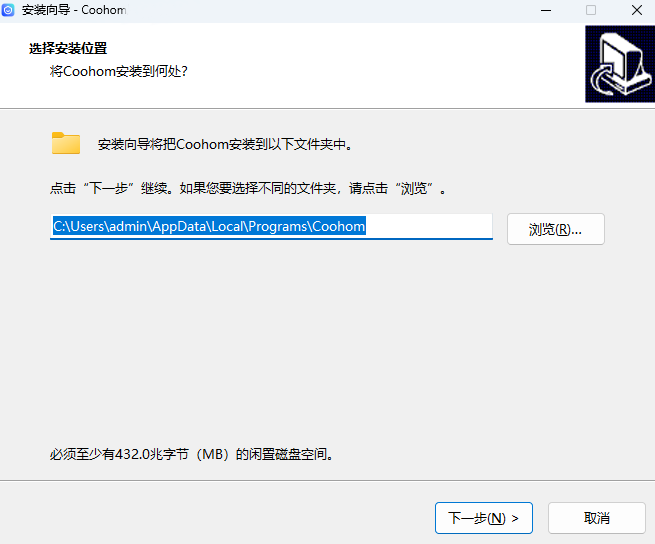
Task: Click the window title 安装向导 - Coohom
Action: tap(74, 10)
